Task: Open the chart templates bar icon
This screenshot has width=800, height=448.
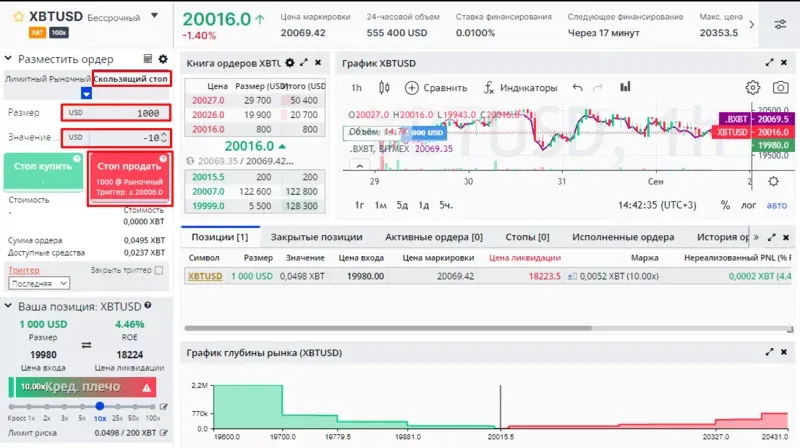Action: tap(625, 87)
